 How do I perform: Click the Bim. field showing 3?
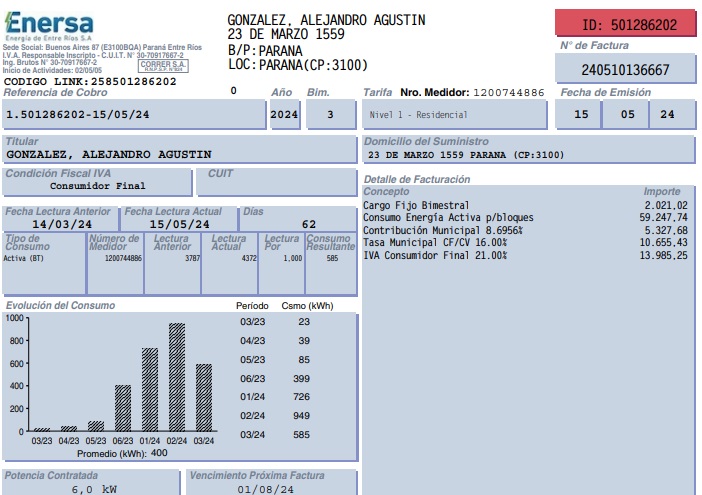(329, 115)
